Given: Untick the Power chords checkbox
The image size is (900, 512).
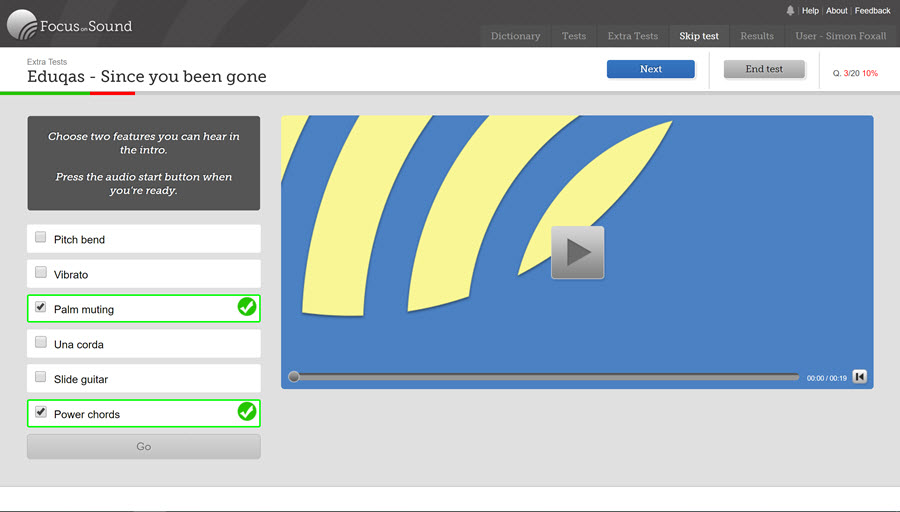Looking at the screenshot, I should [x=41, y=412].
